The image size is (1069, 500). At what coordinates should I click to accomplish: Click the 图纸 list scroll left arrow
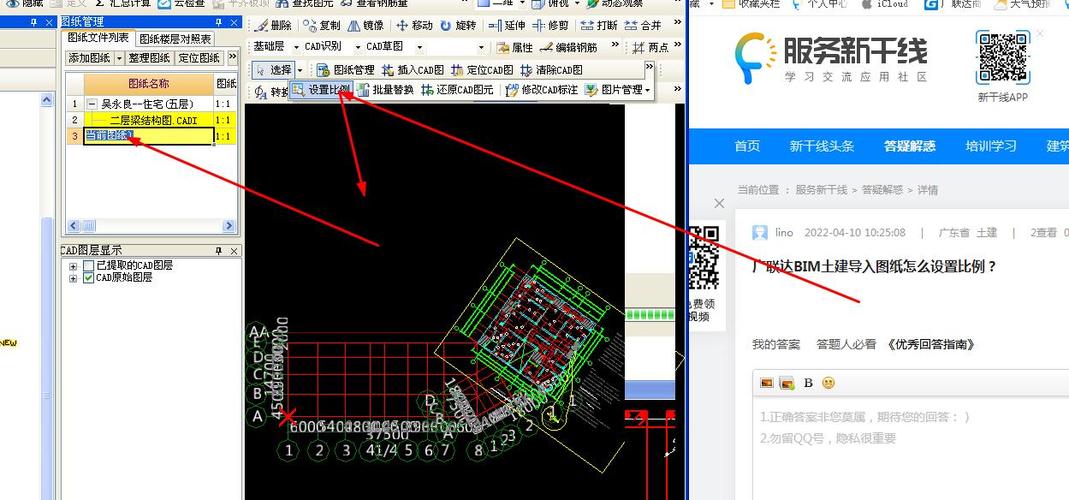(73, 226)
